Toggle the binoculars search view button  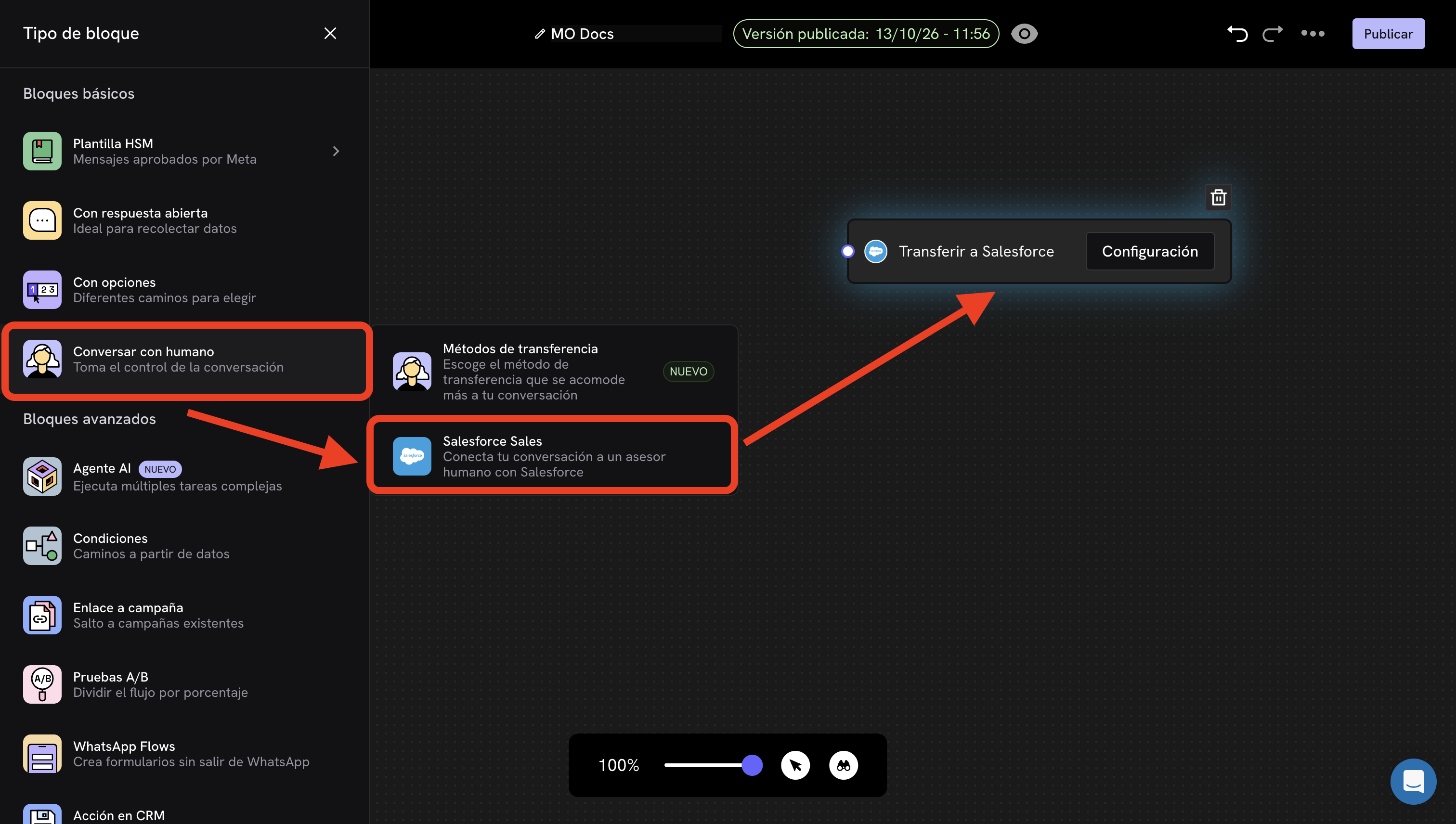tap(844, 765)
